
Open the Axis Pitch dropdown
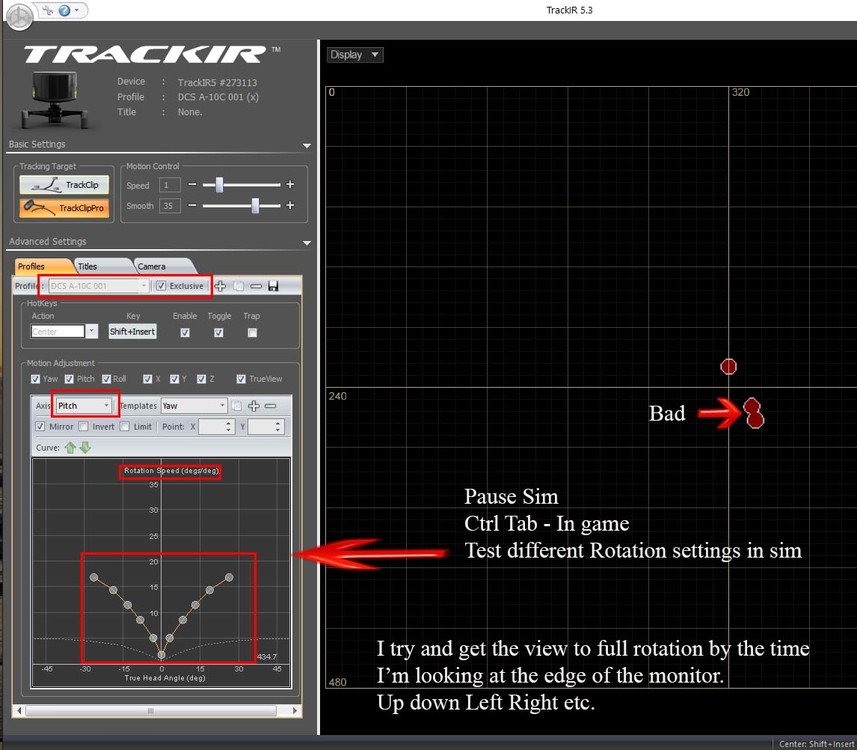click(x=84, y=406)
